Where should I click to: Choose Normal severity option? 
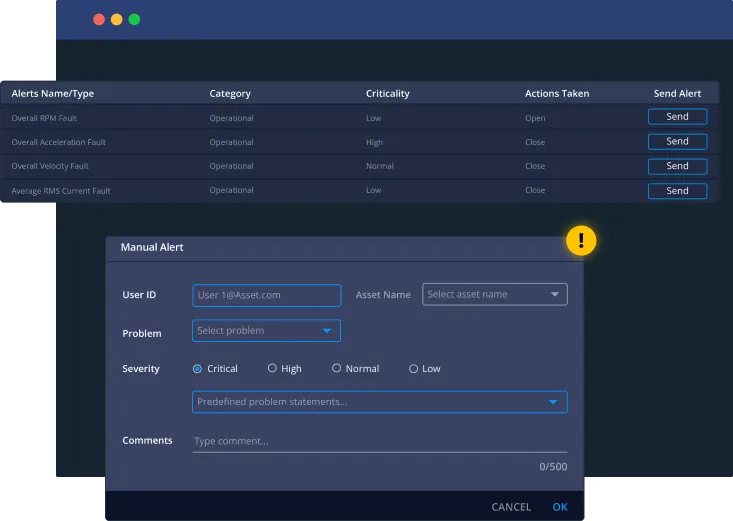337,369
